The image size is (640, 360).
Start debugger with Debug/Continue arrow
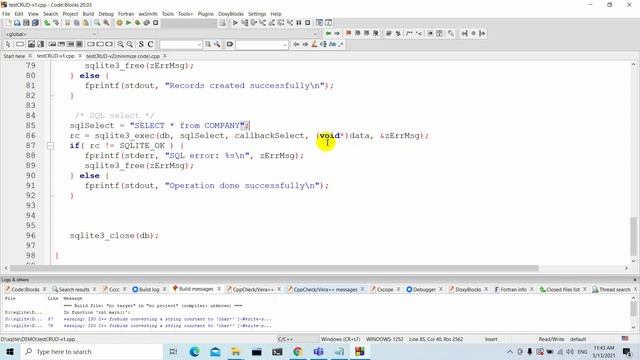pos(235,23)
